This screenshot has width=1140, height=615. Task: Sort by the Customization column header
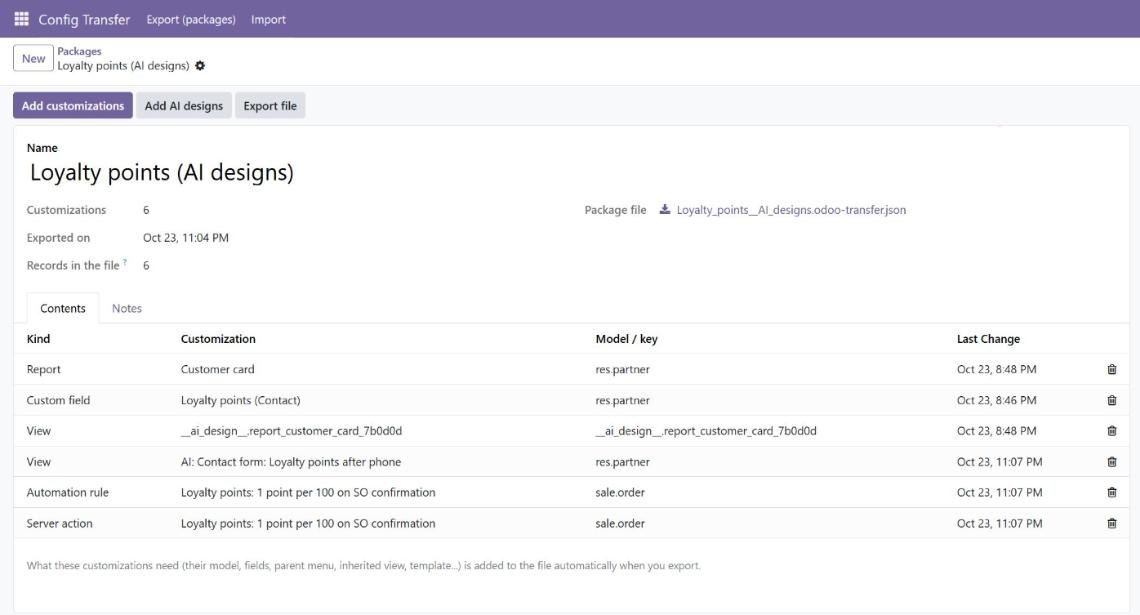[218, 339]
